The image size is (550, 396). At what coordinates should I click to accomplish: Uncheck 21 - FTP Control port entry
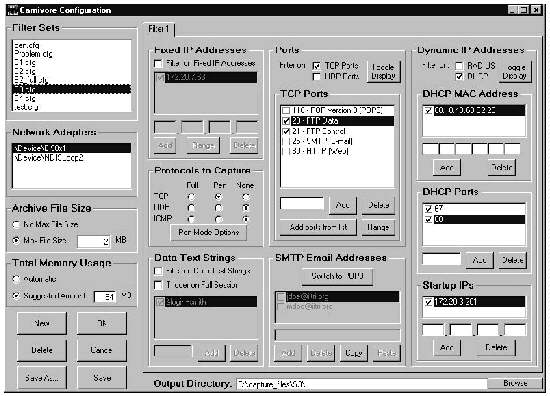pyautogui.click(x=286, y=131)
